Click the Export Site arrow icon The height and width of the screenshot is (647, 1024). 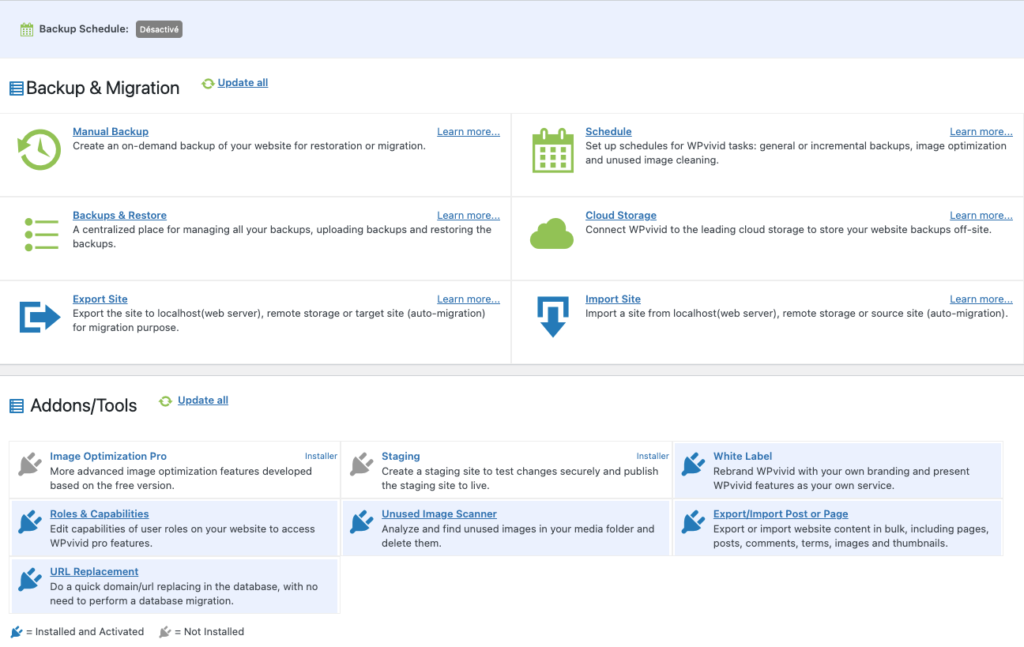[x=40, y=317]
